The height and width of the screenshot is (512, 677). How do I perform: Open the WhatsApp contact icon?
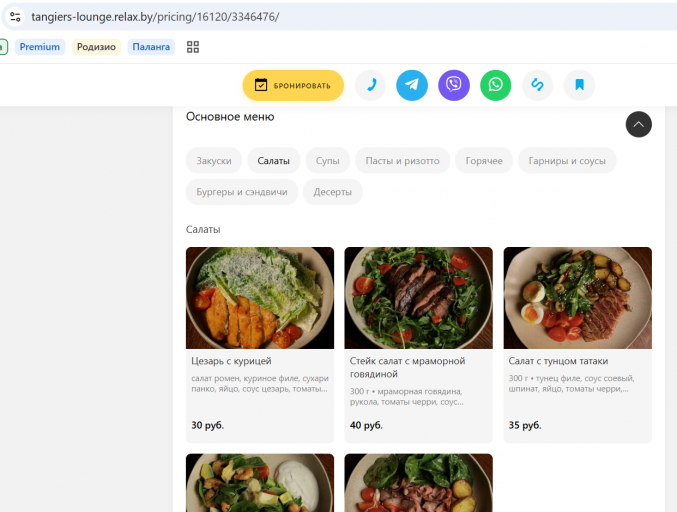click(x=496, y=85)
